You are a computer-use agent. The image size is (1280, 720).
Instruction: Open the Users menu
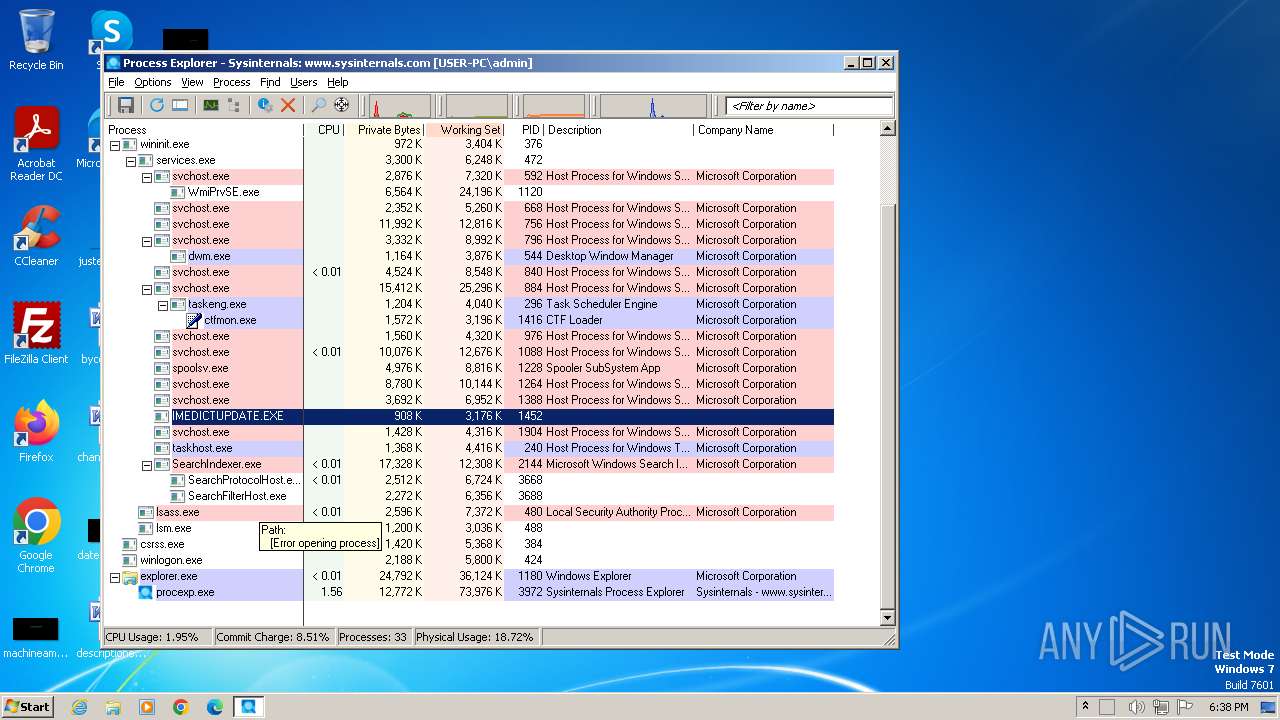(303, 82)
